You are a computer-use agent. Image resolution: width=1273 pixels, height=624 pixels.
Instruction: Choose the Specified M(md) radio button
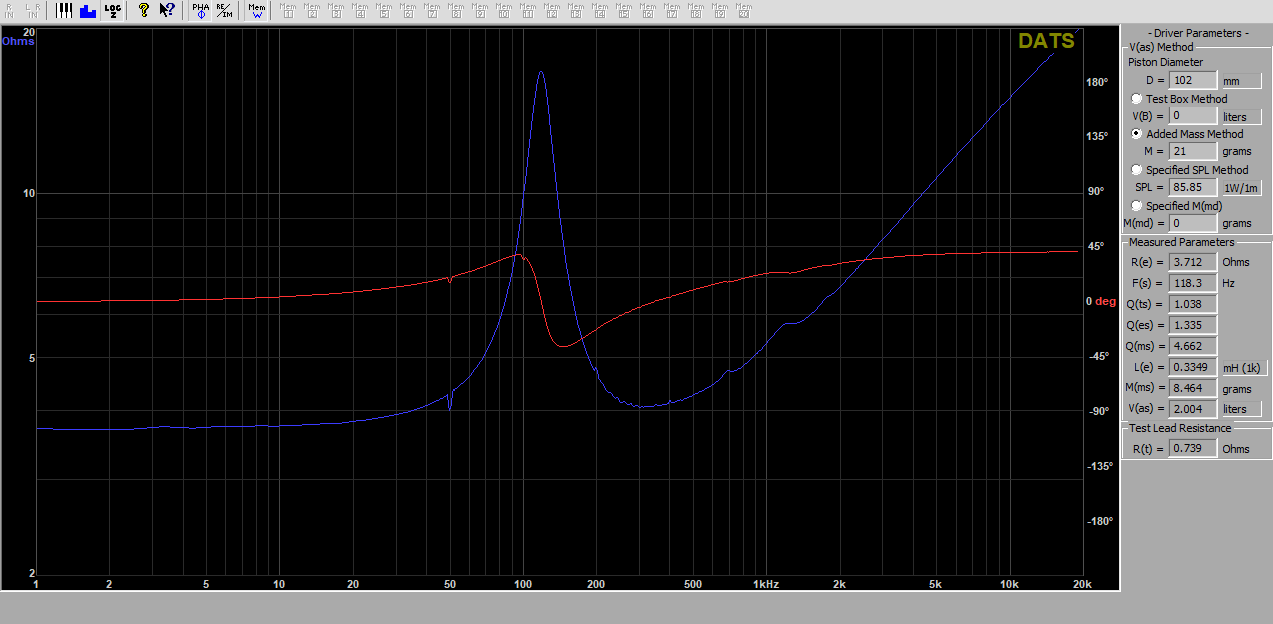[x=1137, y=206]
